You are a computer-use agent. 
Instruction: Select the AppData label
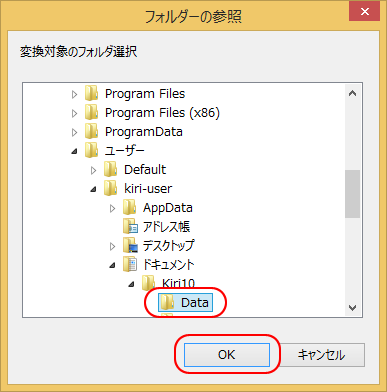tap(168, 208)
